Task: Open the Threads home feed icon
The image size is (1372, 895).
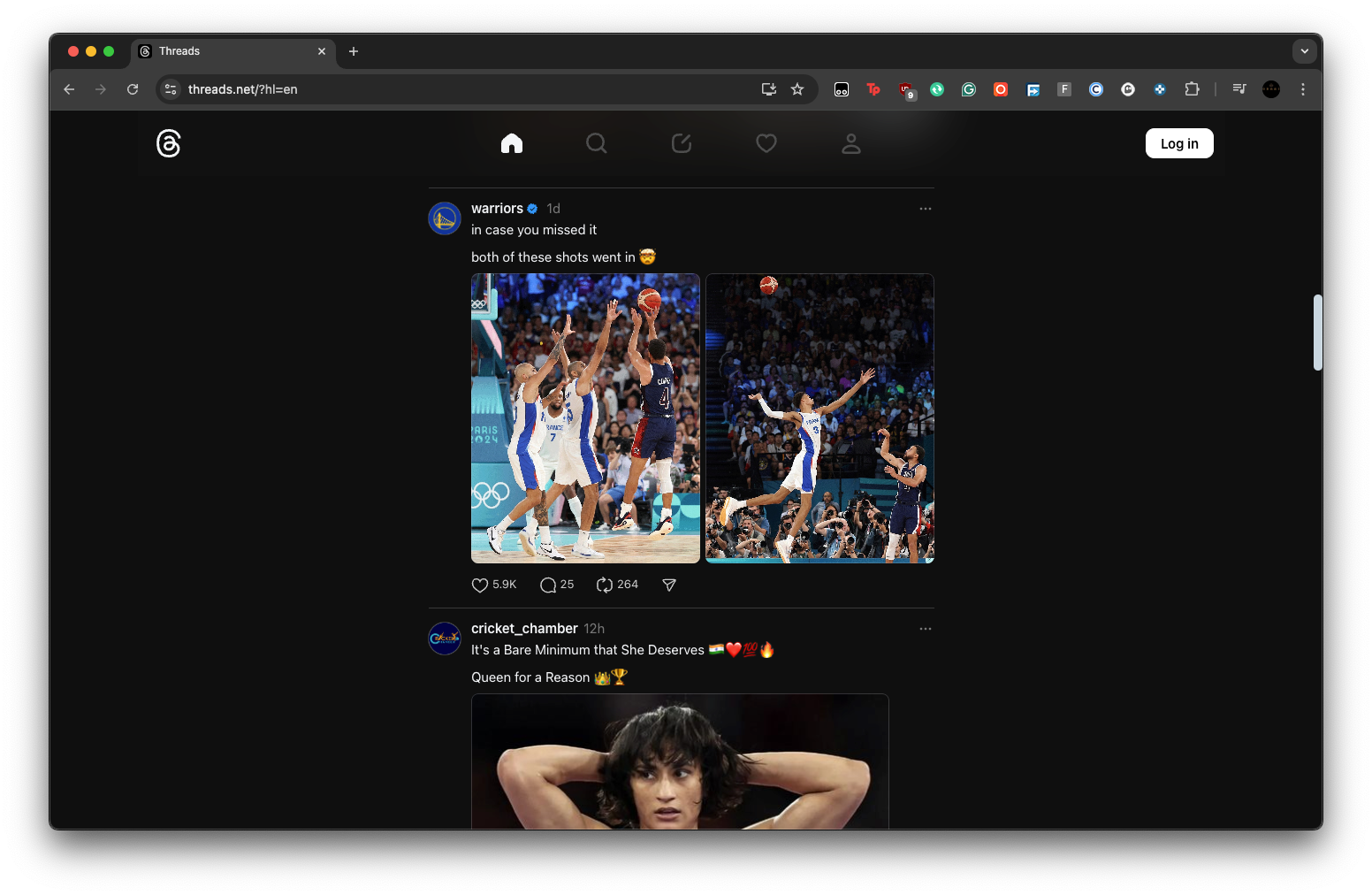Action: (x=512, y=143)
